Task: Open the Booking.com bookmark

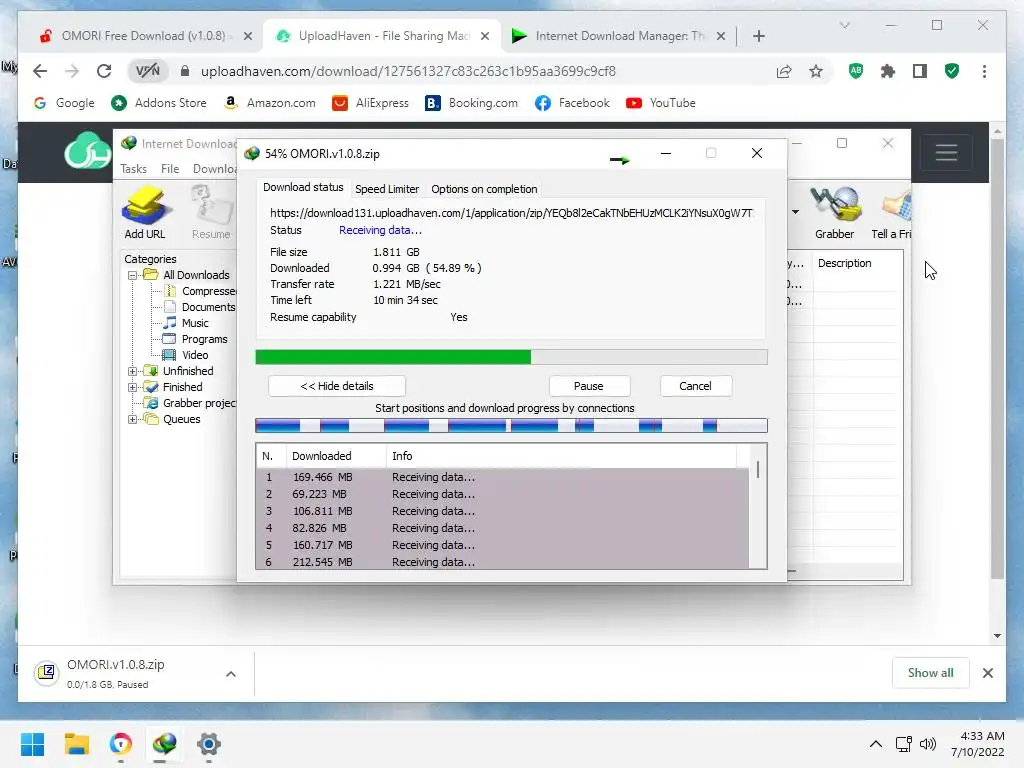Action: [x=472, y=103]
